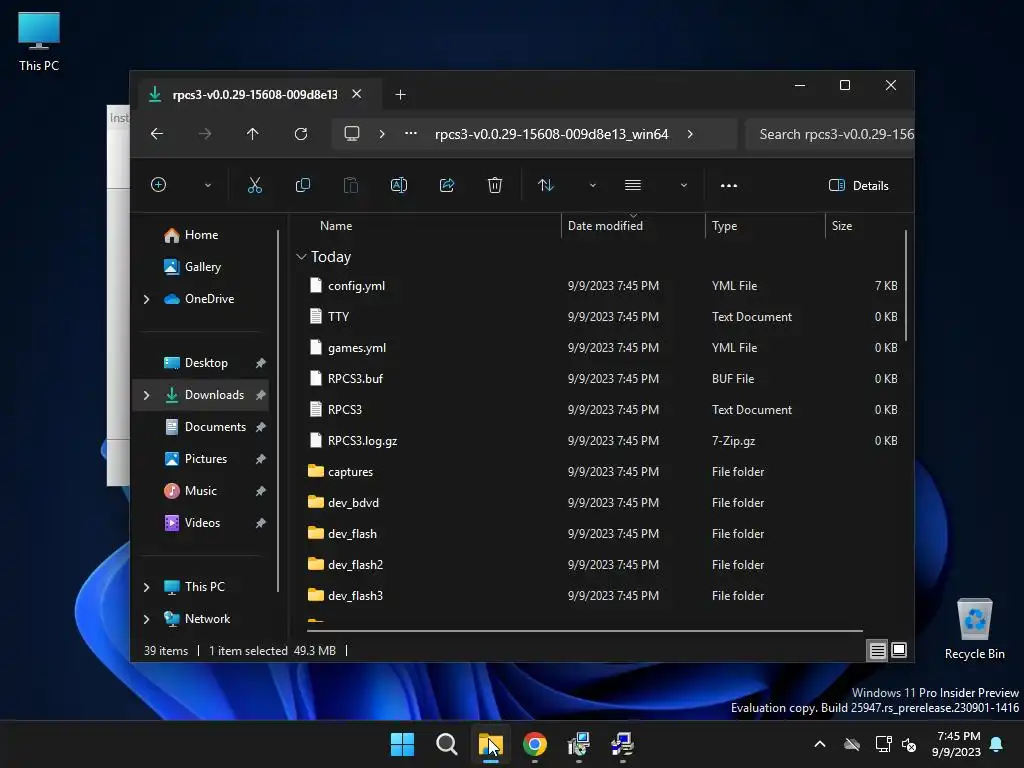Image resolution: width=1024 pixels, height=768 pixels.
Task: Click the Delete trash icon
Action: 495,185
